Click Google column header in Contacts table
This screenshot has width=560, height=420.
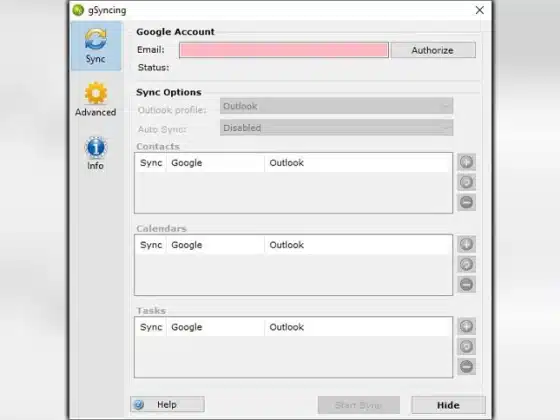[x=215, y=163]
